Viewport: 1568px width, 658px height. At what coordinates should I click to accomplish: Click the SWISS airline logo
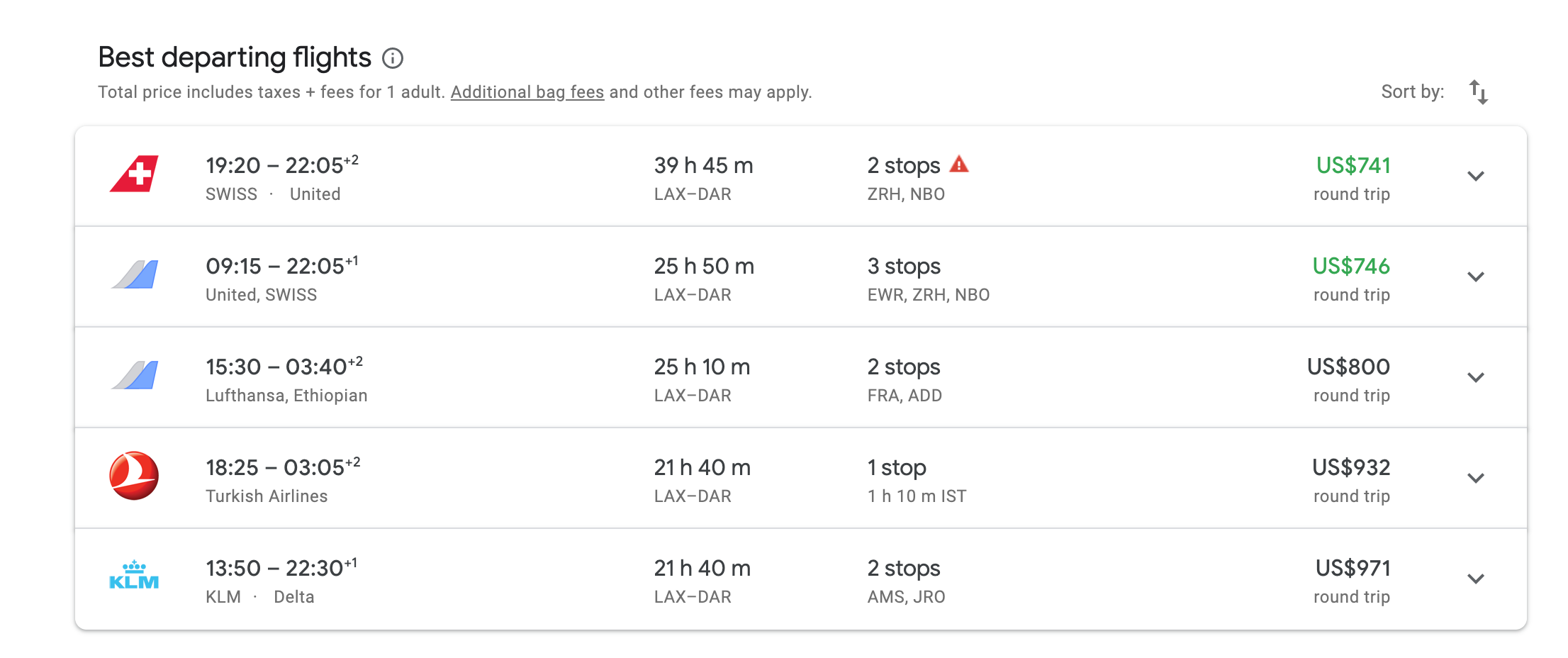pyautogui.click(x=134, y=174)
